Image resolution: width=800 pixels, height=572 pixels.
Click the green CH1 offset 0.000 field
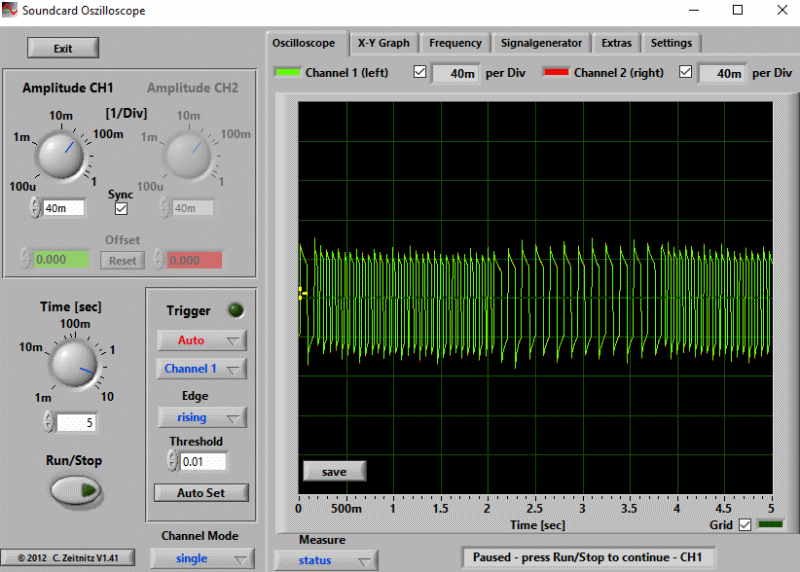(61, 260)
